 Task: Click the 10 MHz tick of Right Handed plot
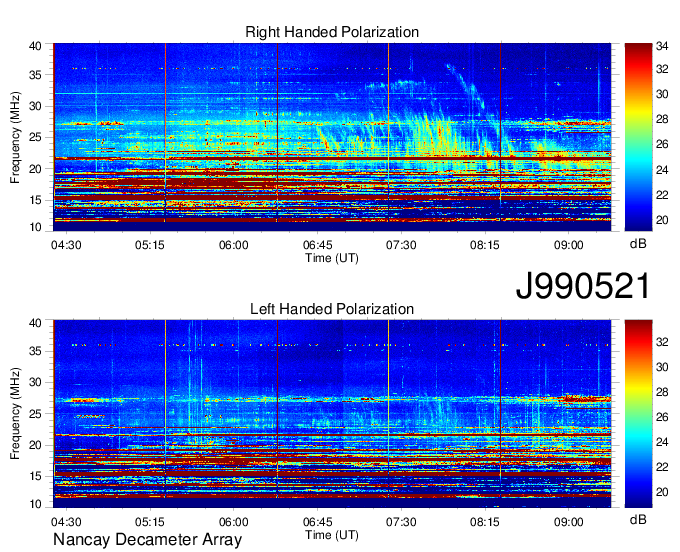coord(35,227)
